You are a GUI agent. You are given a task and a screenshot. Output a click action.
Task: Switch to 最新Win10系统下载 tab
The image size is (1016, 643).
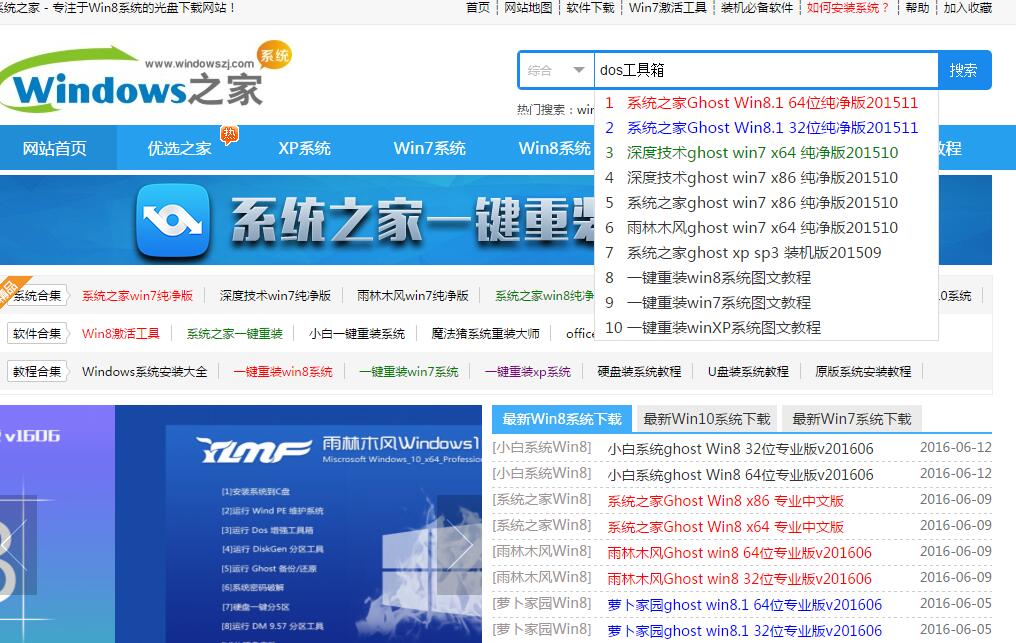click(x=707, y=419)
